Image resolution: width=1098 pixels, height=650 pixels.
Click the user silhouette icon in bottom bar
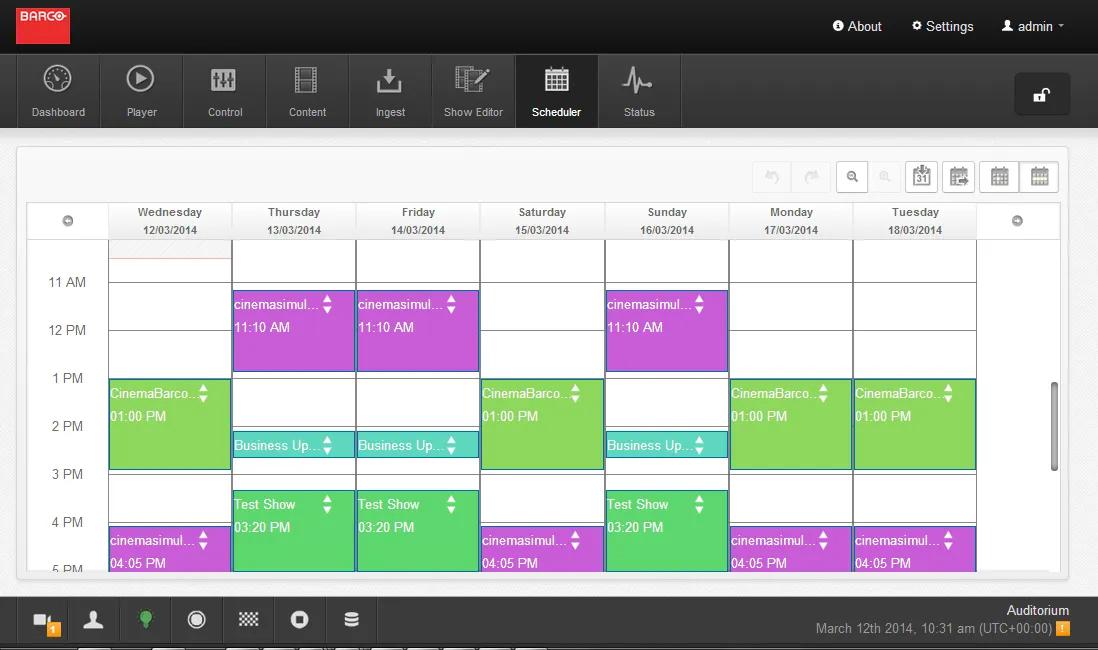click(94, 620)
